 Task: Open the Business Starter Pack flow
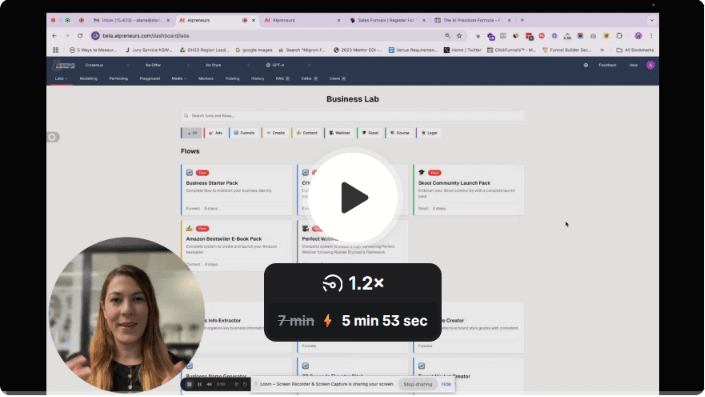pyautogui.click(x=236, y=190)
